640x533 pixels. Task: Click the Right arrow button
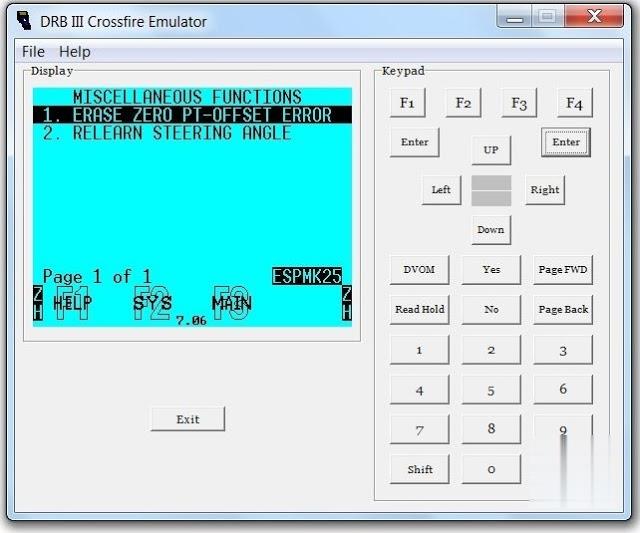click(545, 190)
